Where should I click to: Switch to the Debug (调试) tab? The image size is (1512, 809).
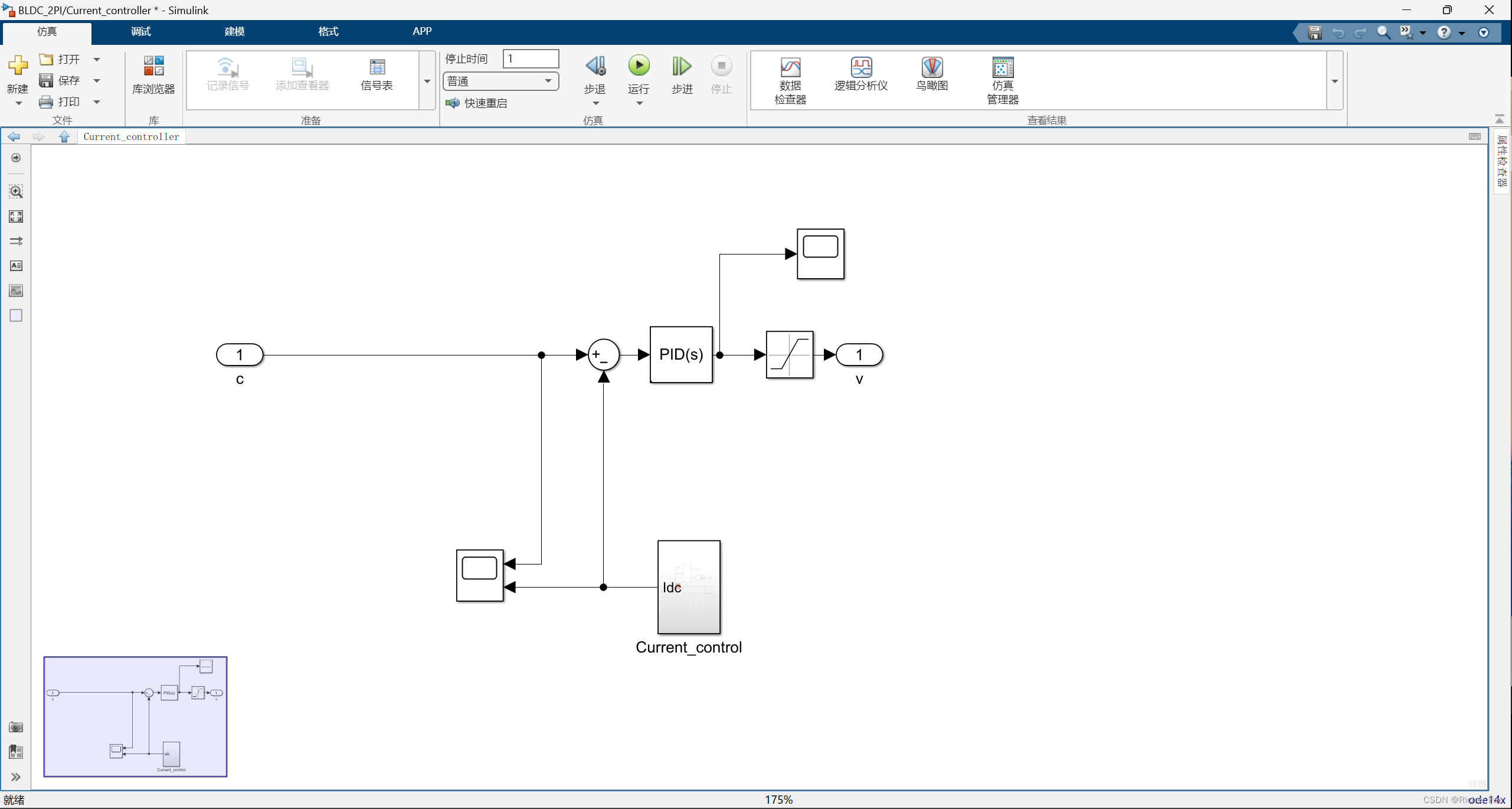[140, 31]
